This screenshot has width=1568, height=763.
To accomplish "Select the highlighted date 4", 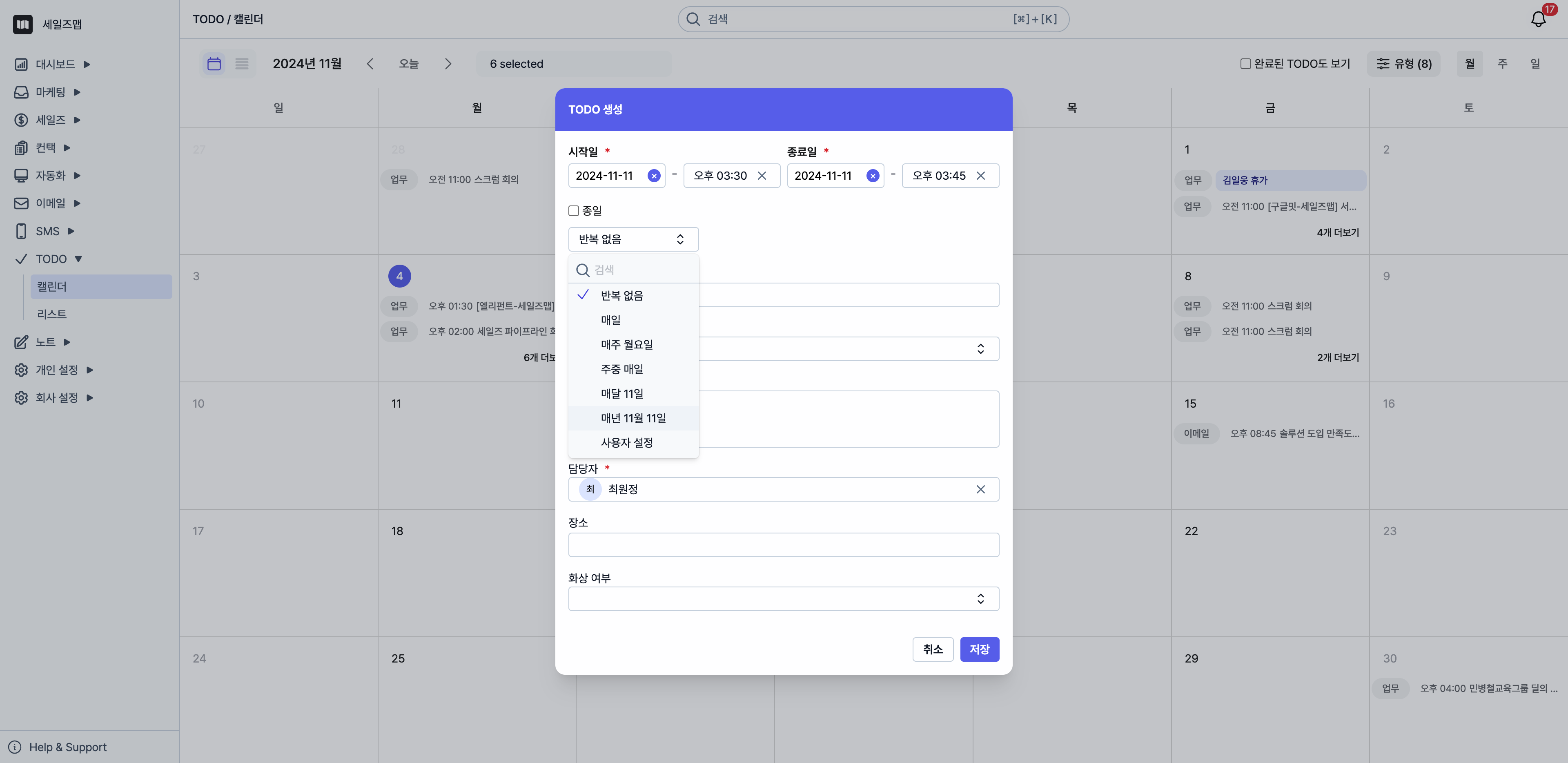I will tap(399, 276).
